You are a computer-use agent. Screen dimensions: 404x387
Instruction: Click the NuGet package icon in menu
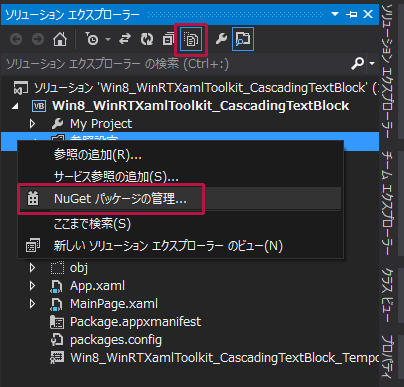pos(33,199)
